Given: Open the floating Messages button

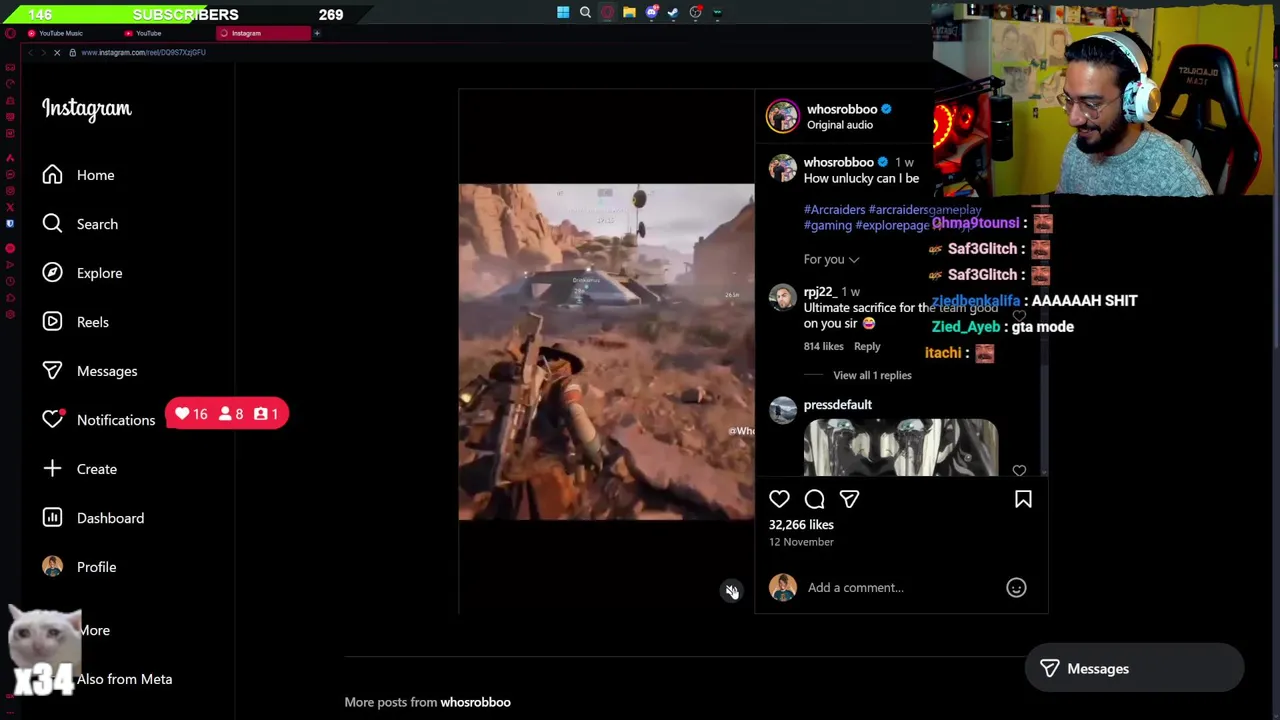Looking at the screenshot, I should (1134, 669).
